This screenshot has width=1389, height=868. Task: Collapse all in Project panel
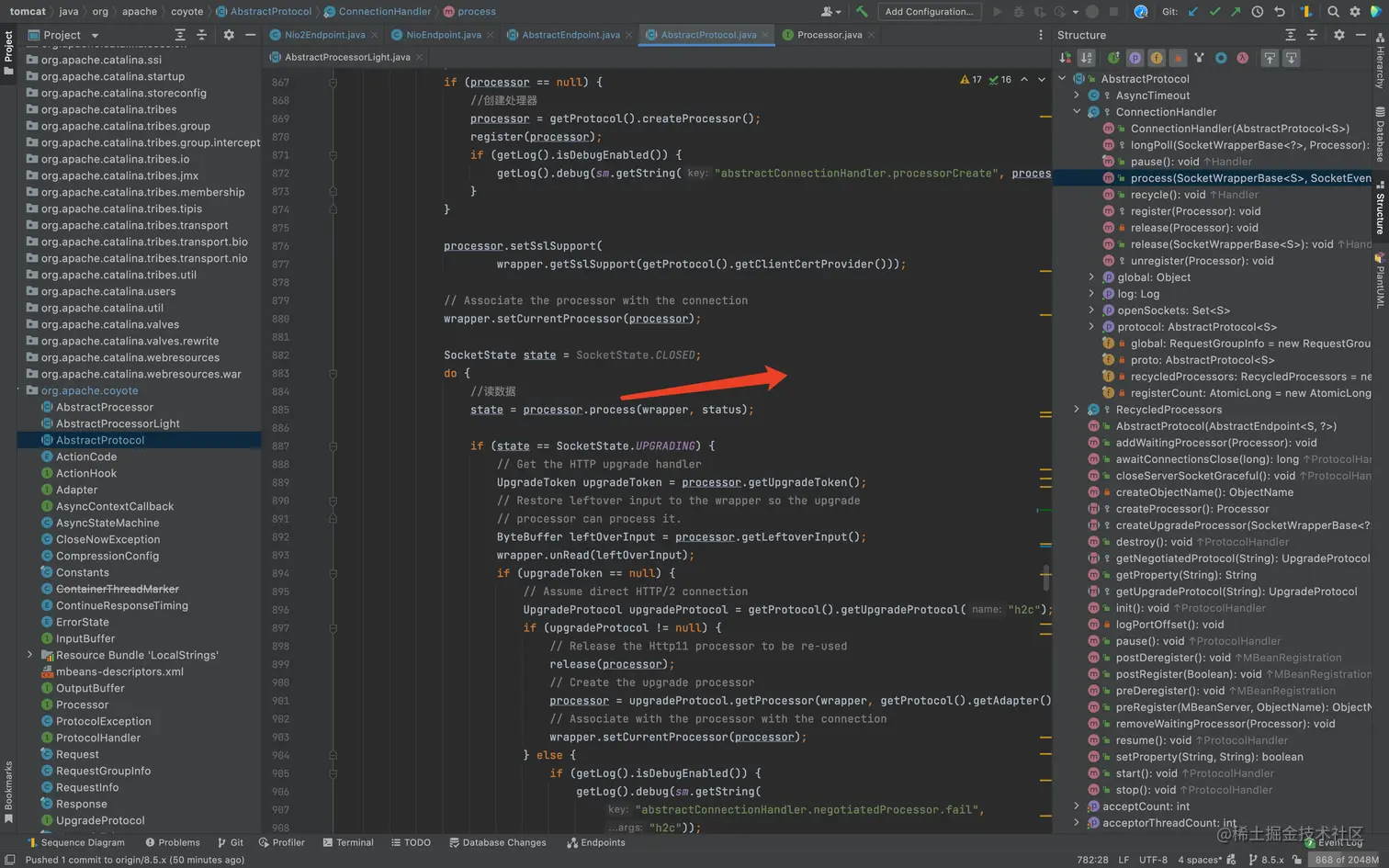point(202,35)
